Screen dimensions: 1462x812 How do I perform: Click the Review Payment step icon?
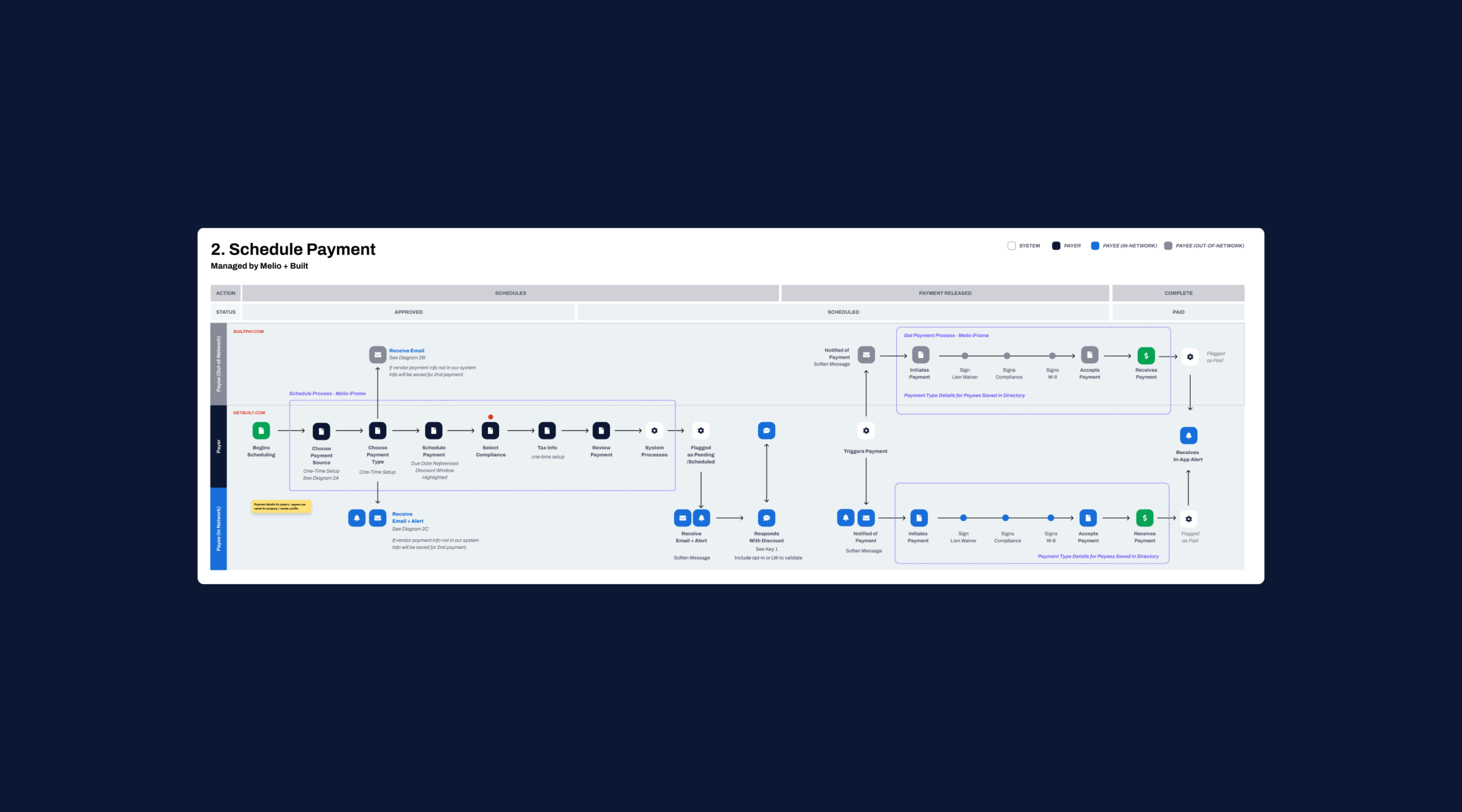(601, 430)
